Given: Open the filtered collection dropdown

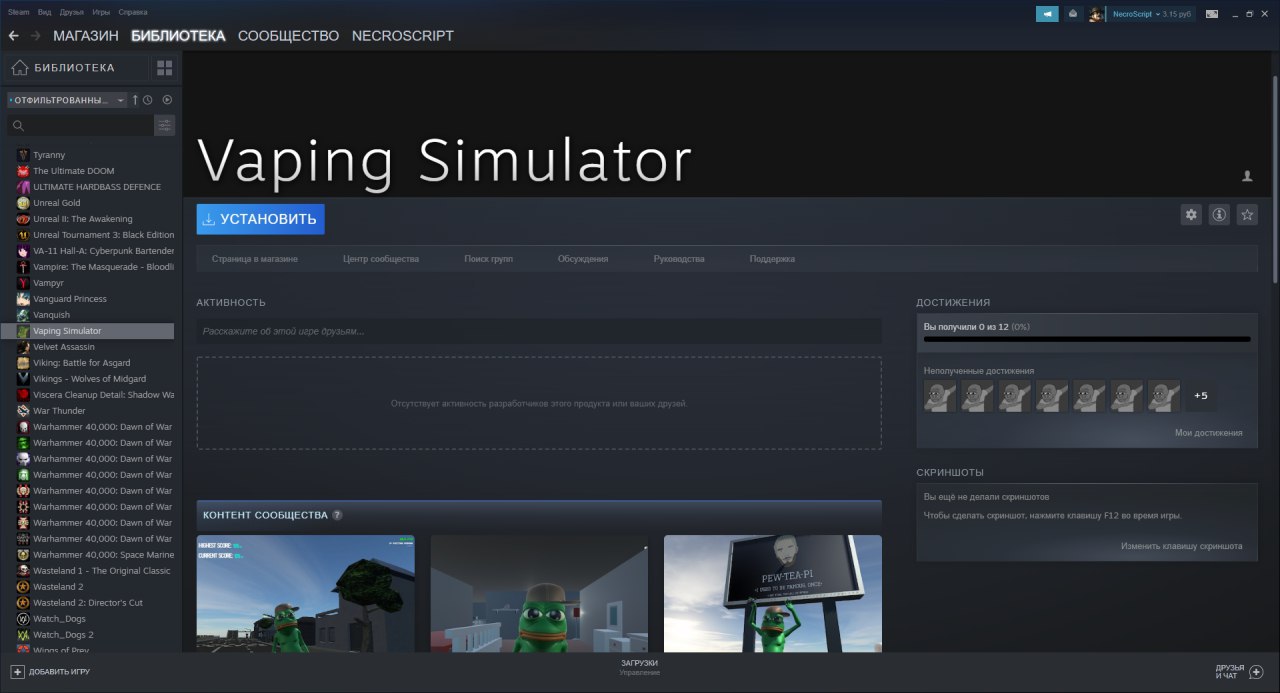Looking at the screenshot, I should pos(67,100).
